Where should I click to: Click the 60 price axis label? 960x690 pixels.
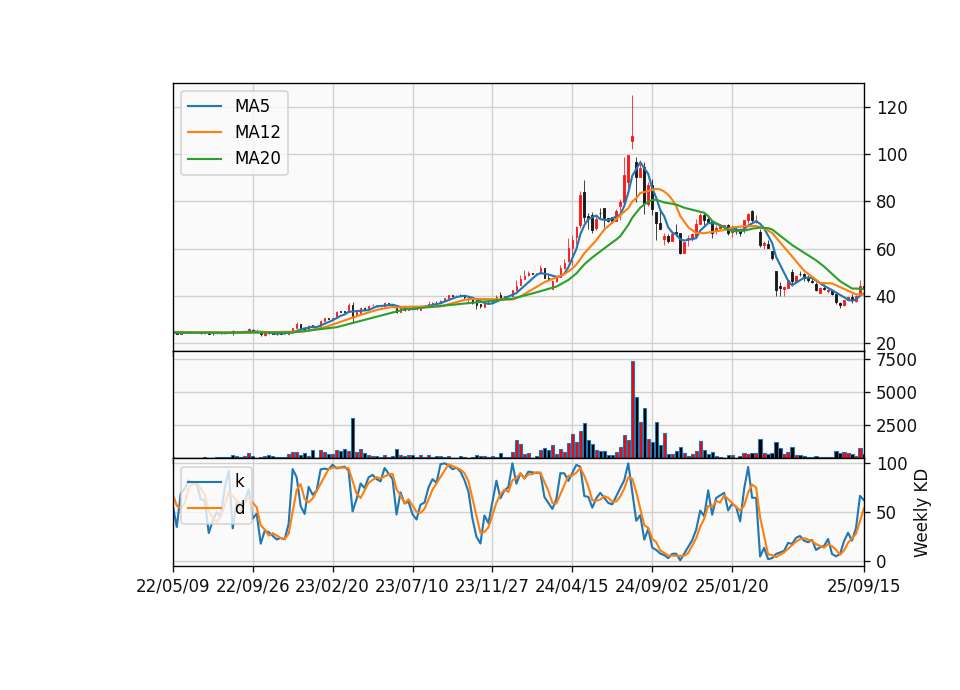[x=887, y=250]
